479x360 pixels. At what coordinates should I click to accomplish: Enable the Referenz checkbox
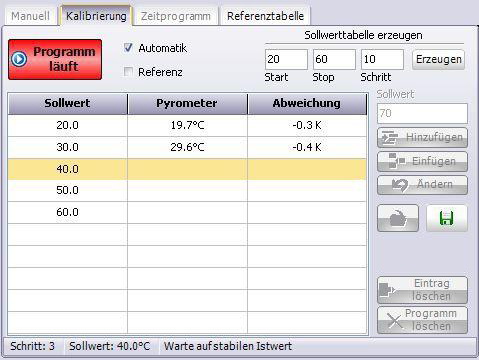tap(128, 72)
